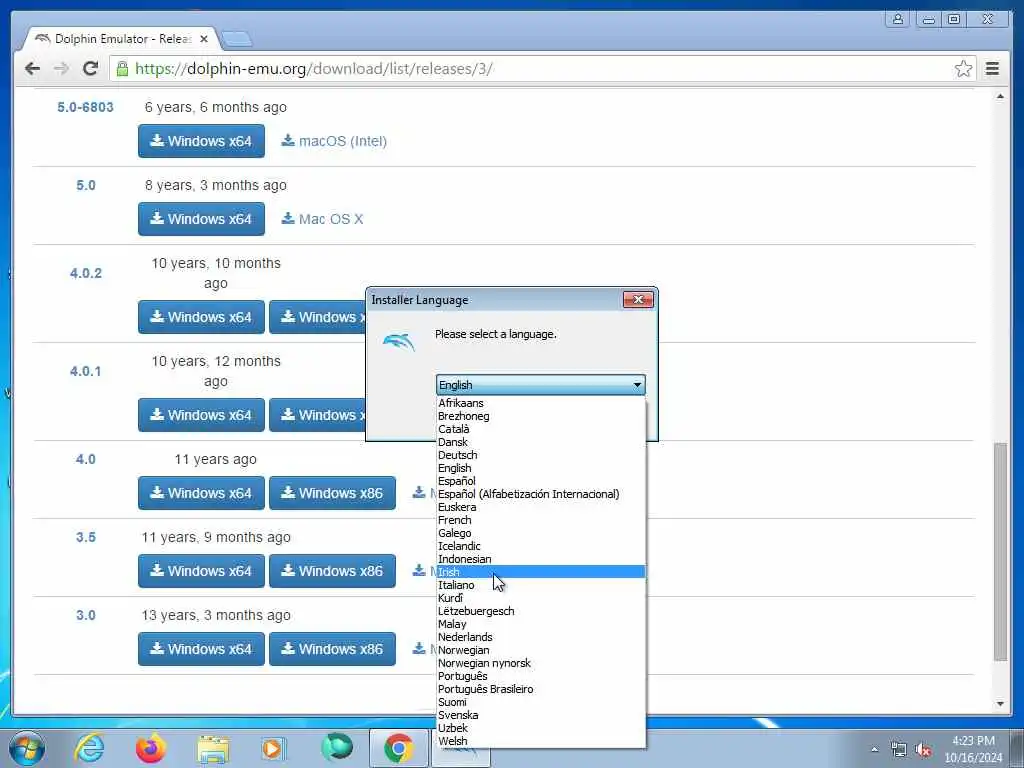Open a new browser tab
This screenshot has height=768, width=1024.
coord(236,39)
